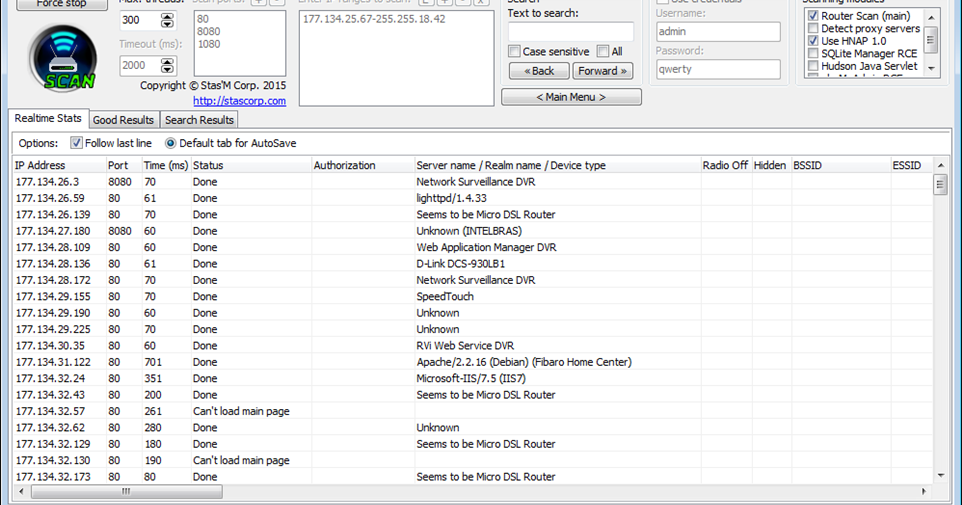
Task: Open the < Main Menu > button
Action: tap(571, 97)
